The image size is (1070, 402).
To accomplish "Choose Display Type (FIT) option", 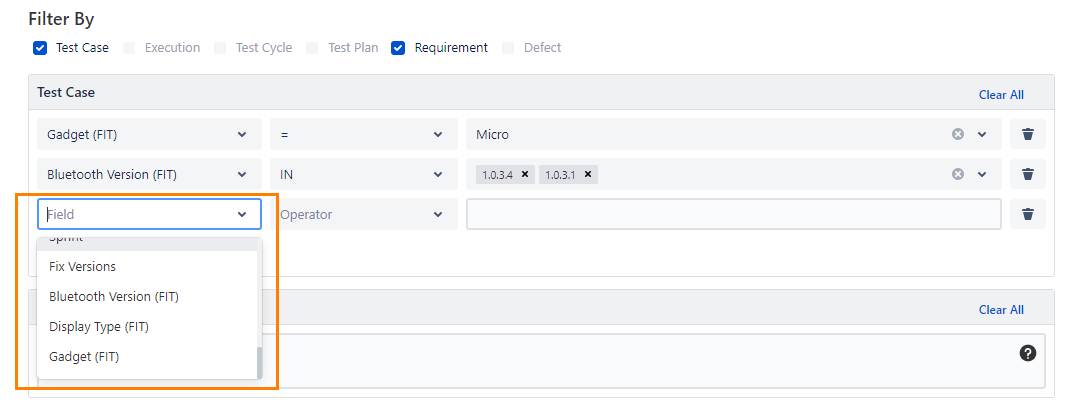I will [x=99, y=327].
